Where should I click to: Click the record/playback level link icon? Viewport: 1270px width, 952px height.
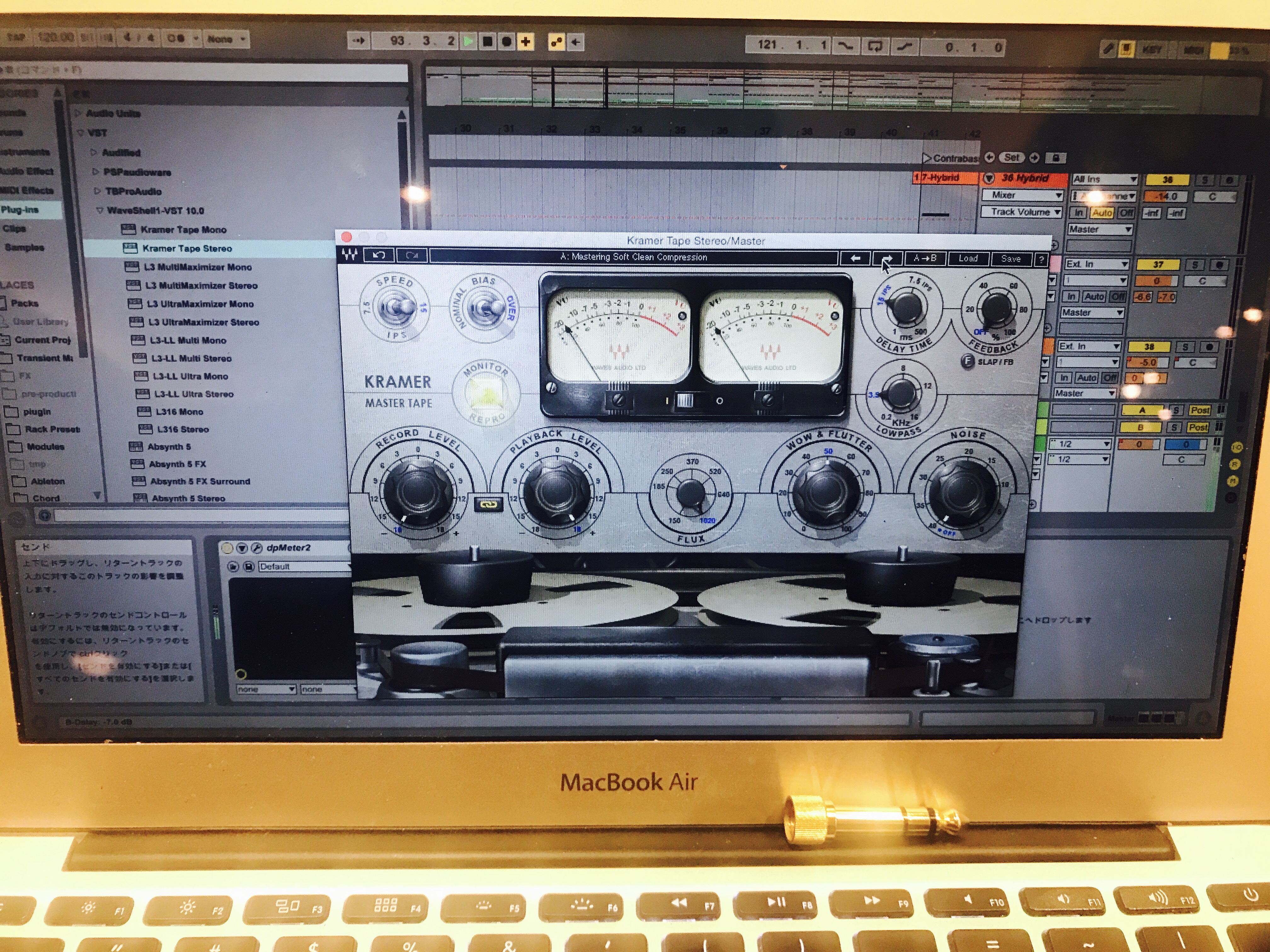click(488, 504)
